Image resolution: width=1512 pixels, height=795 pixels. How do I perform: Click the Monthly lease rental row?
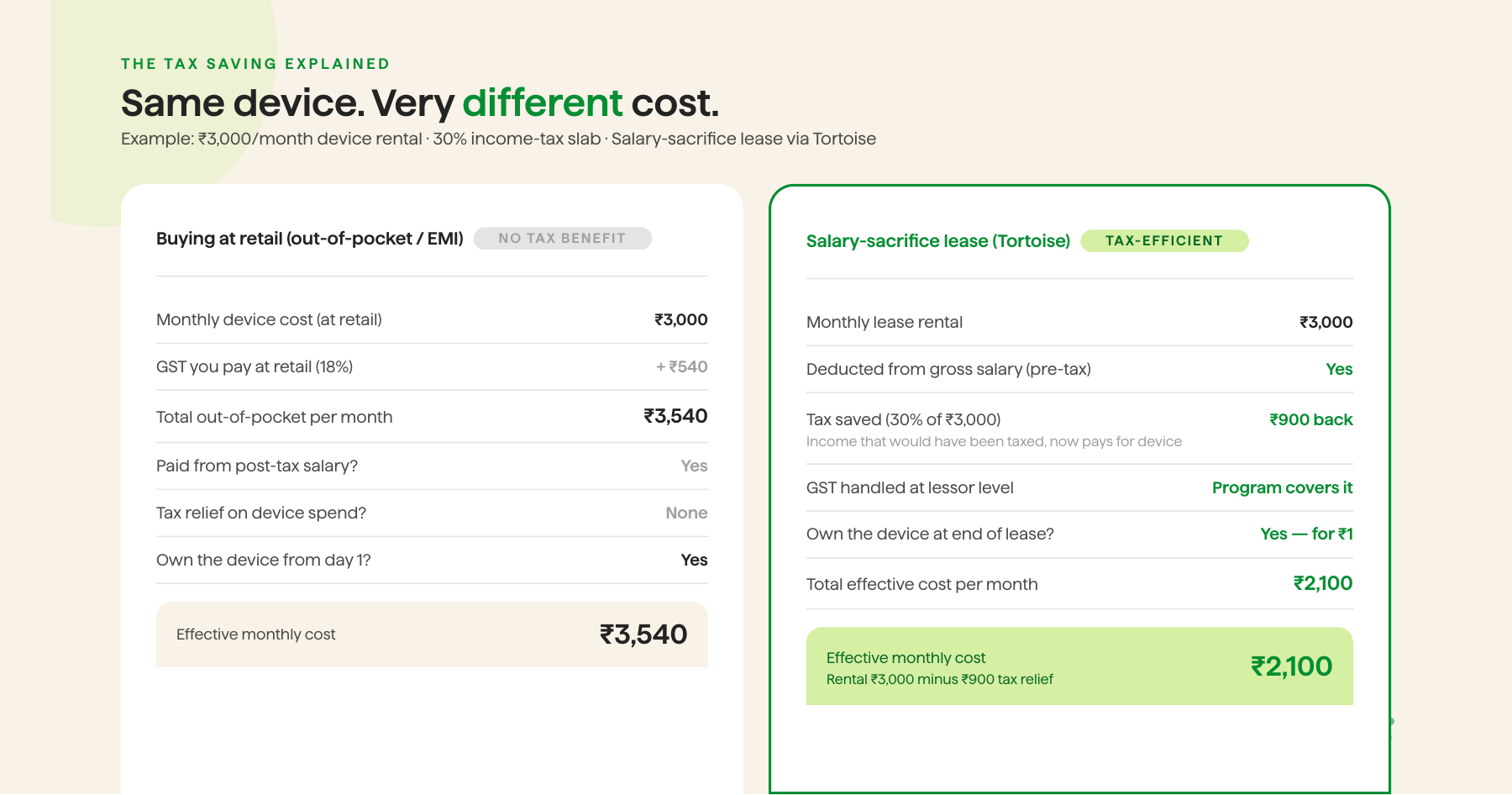(x=1079, y=323)
